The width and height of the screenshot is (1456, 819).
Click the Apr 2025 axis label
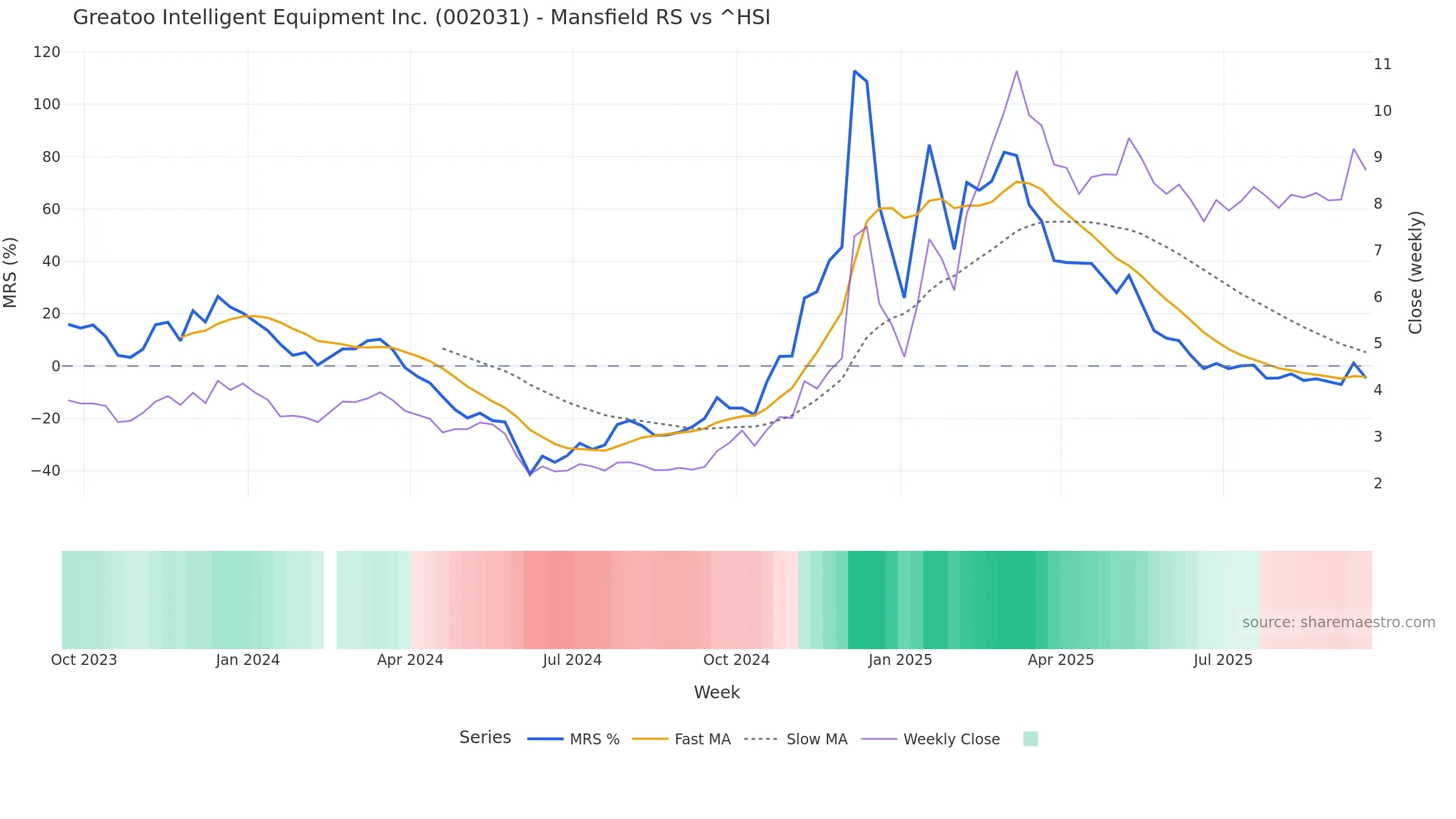1061,660
